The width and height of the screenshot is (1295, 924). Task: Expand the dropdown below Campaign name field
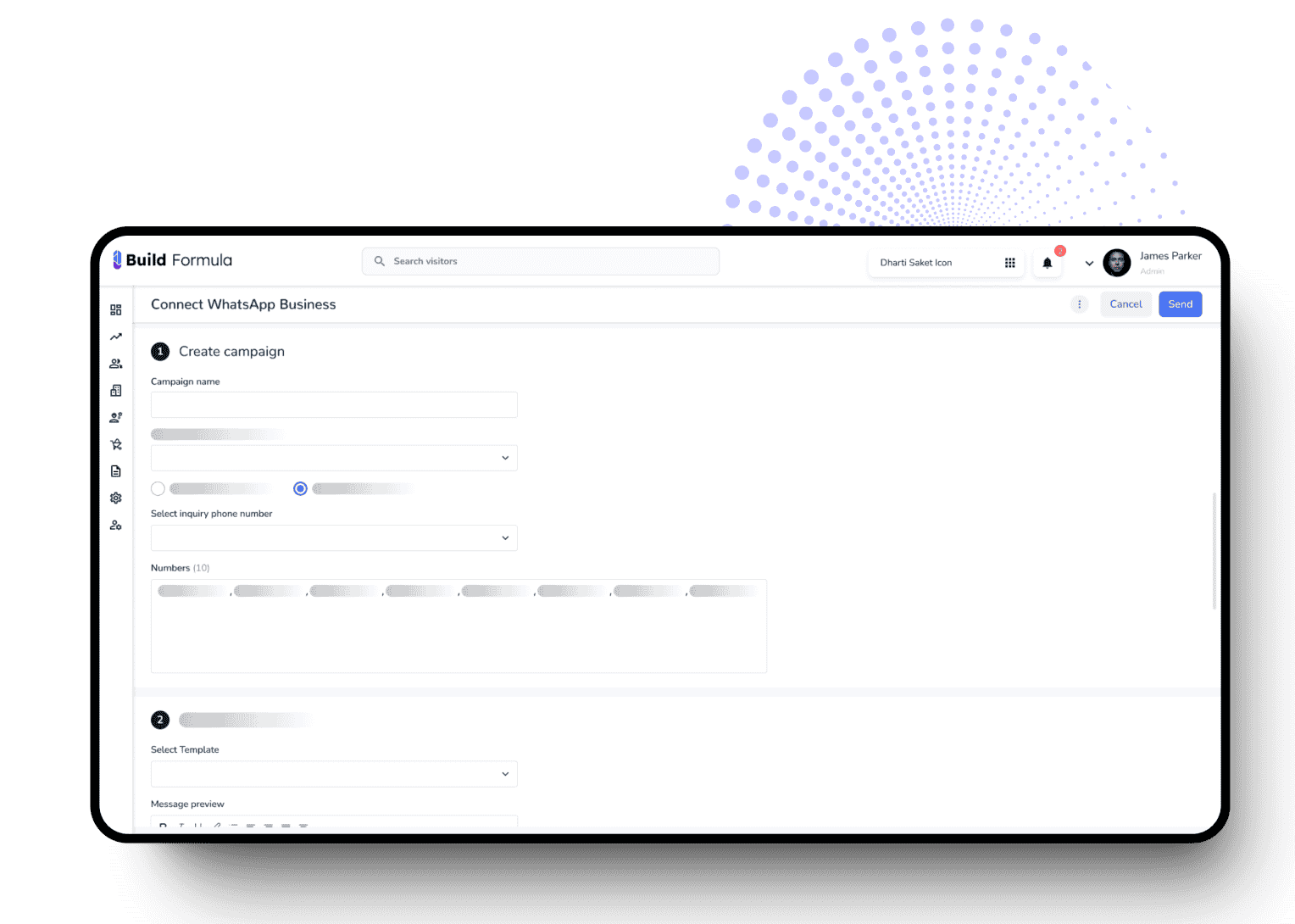[x=334, y=458]
